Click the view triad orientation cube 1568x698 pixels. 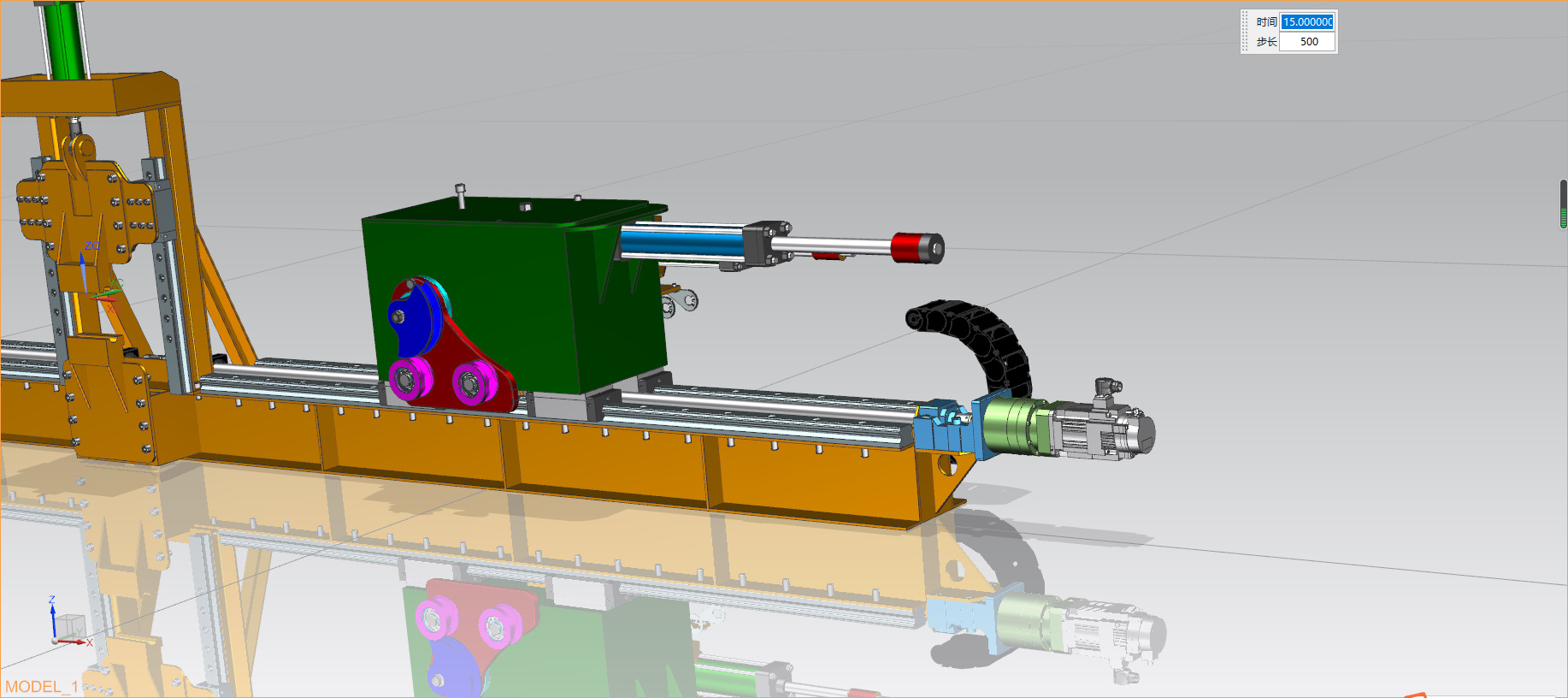(x=69, y=626)
